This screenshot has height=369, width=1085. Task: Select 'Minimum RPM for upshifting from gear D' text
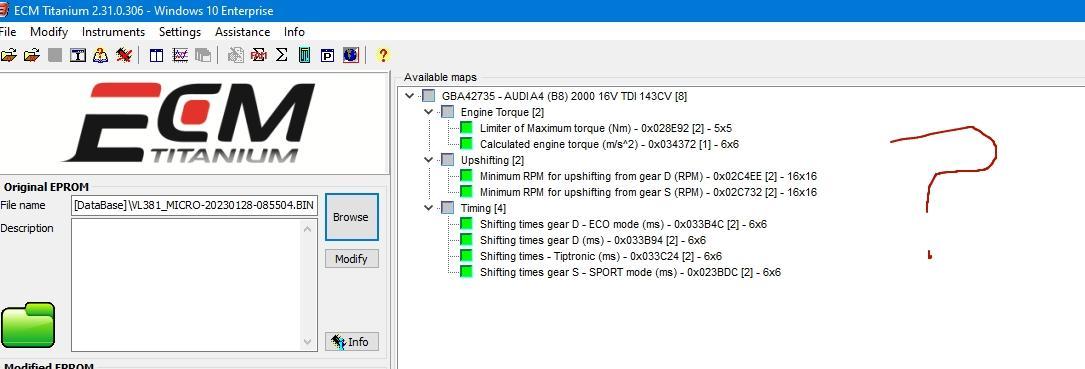[x=648, y=176]
